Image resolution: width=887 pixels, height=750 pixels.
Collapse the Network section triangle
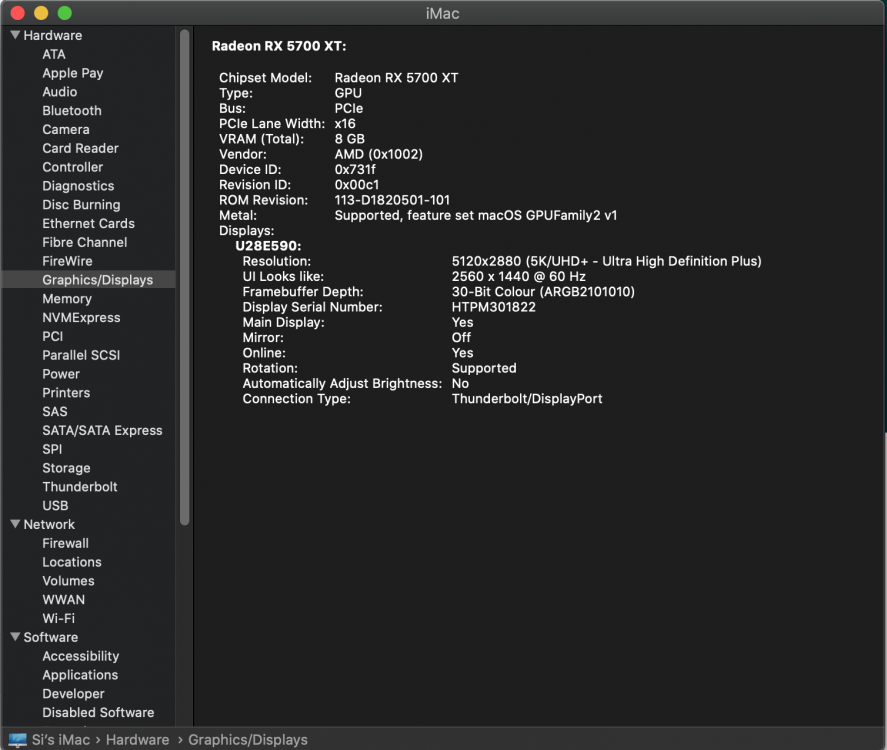tap(15, 524)
